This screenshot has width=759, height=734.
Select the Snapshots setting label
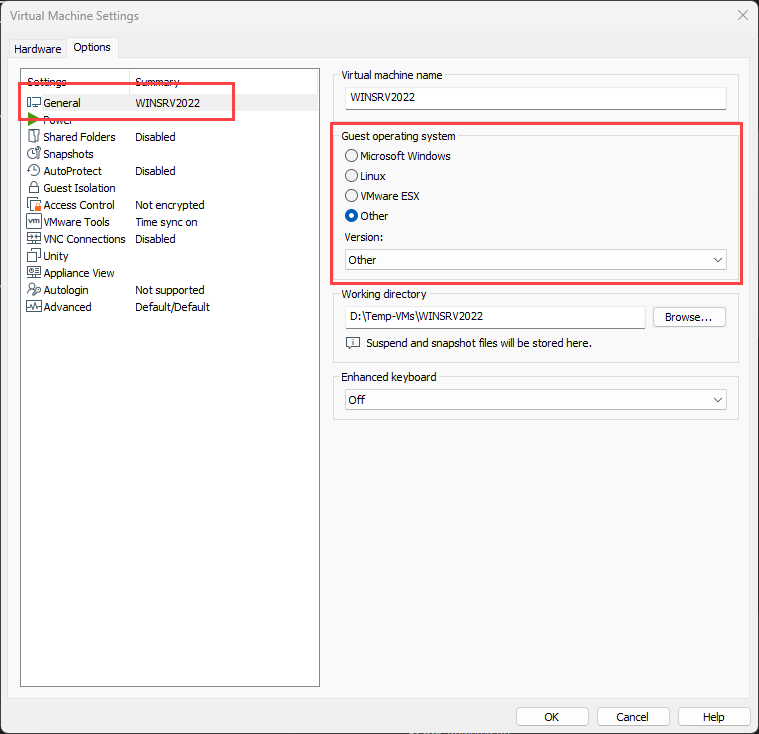click(x=68, y=154)
